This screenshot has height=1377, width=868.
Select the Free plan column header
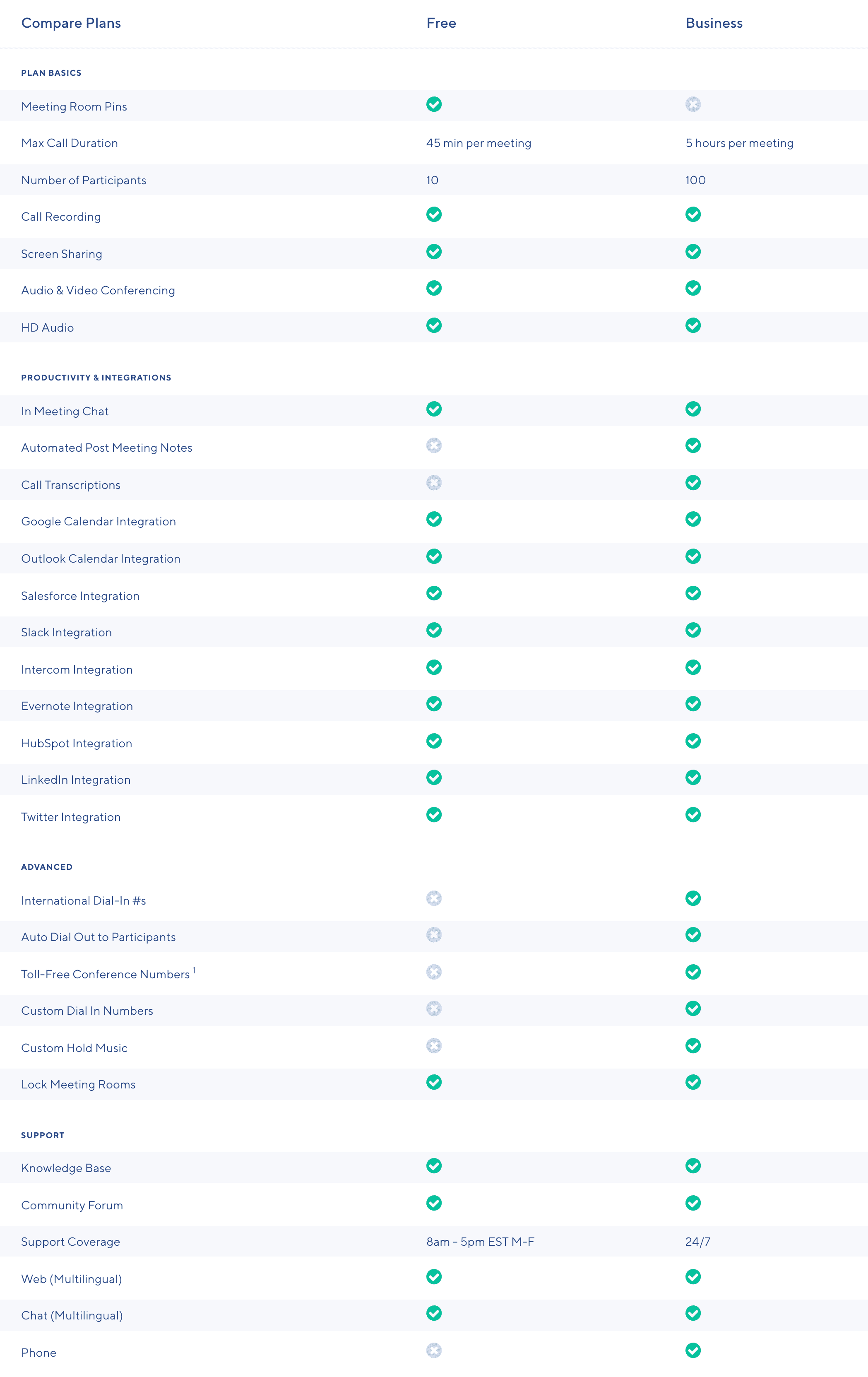pyautogui.click(x=441, y=24)
